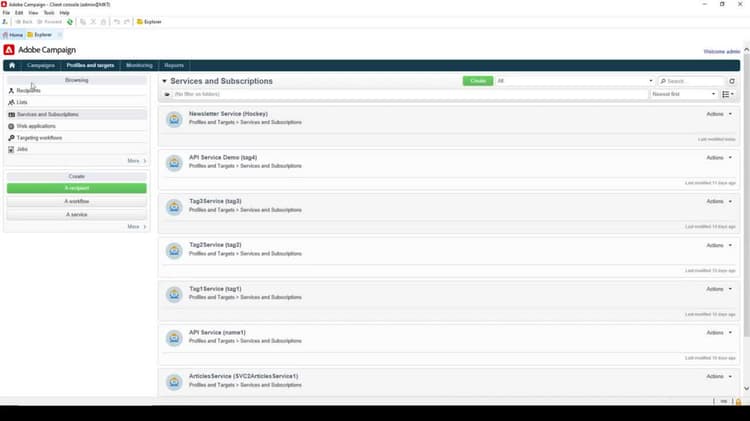
Task: Click the vertical scrollbar down arrow
Action: click(746, 388)
